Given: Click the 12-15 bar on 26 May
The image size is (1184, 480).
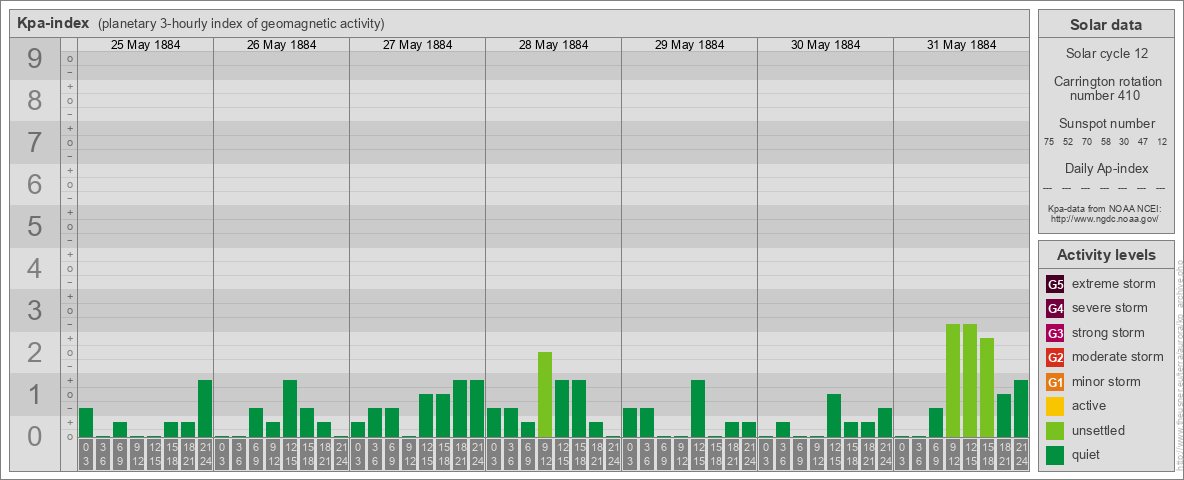Looking at the screenshot, I should pyautogui.click(x=290, y=408).
